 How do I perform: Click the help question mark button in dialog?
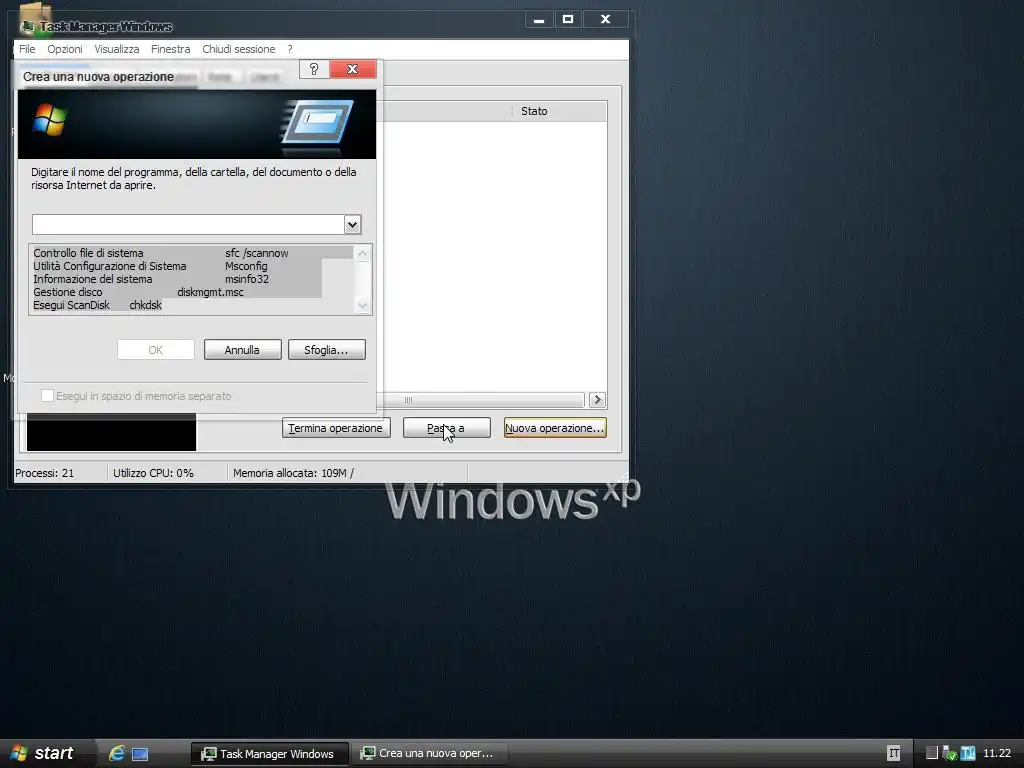click(x=314, y=69)
